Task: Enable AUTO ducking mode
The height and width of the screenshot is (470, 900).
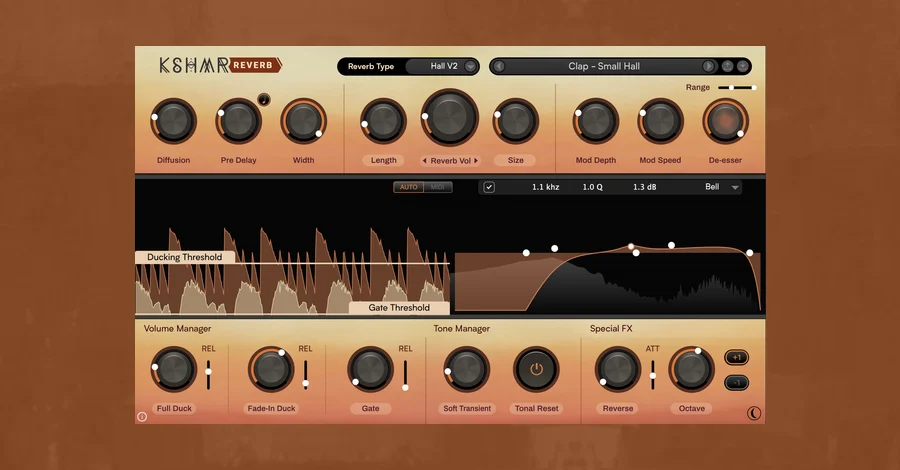Action: click(409, 187)
